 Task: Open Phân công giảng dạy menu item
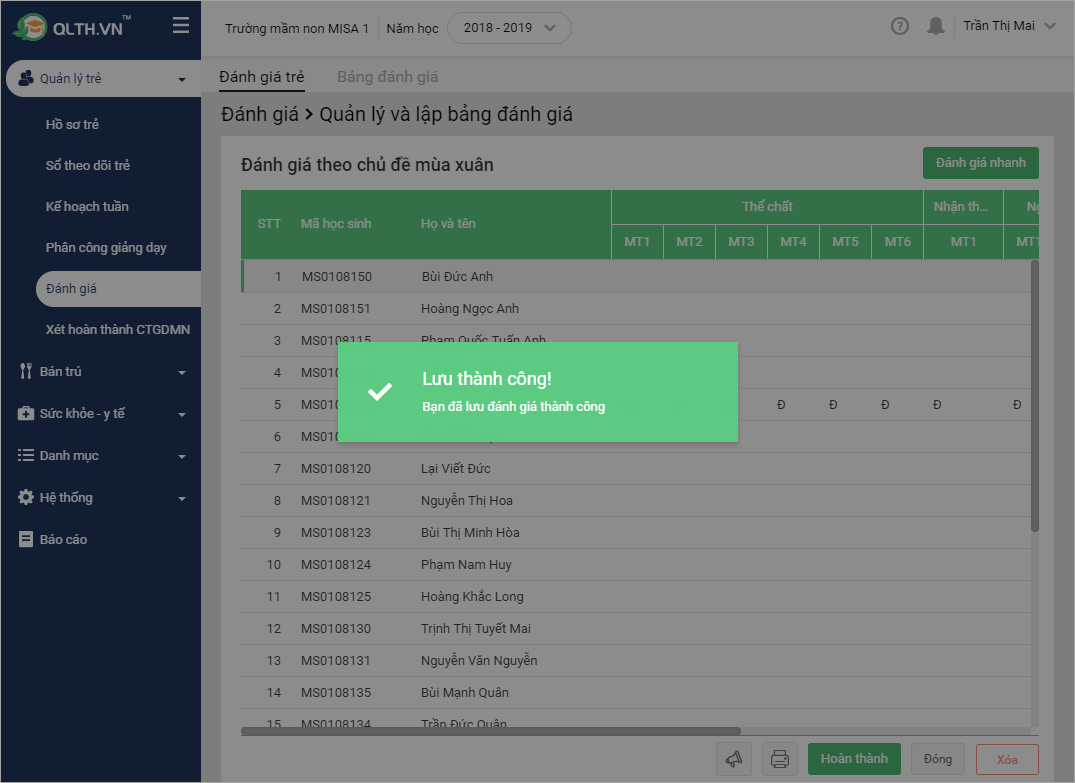coord(106,248)
